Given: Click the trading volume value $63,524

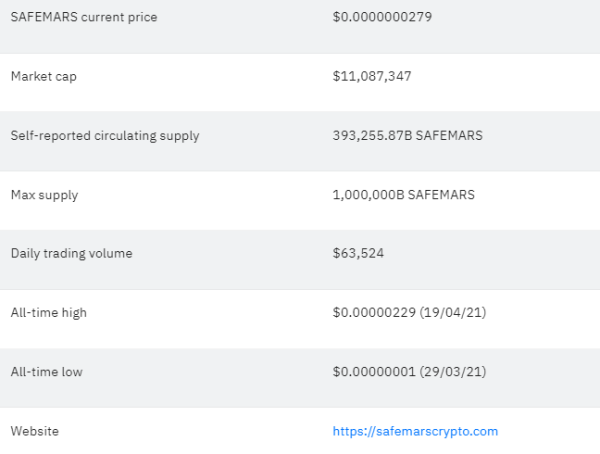Looking at the screenshot, I should coord(358,253).
